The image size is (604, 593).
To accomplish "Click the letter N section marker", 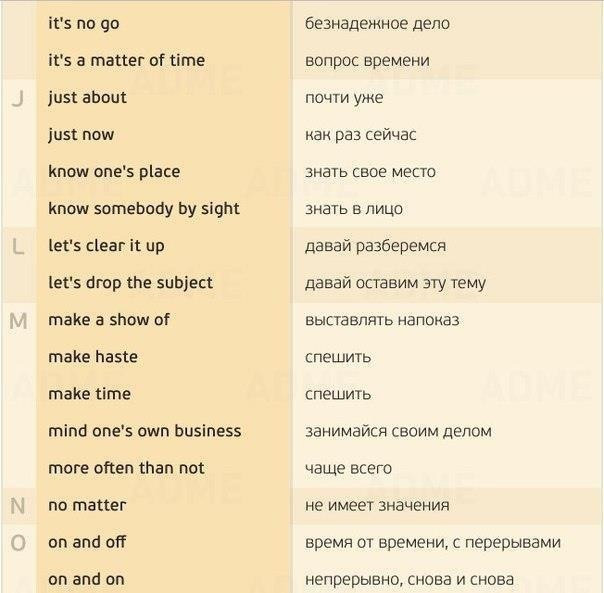I will point(18,506).
